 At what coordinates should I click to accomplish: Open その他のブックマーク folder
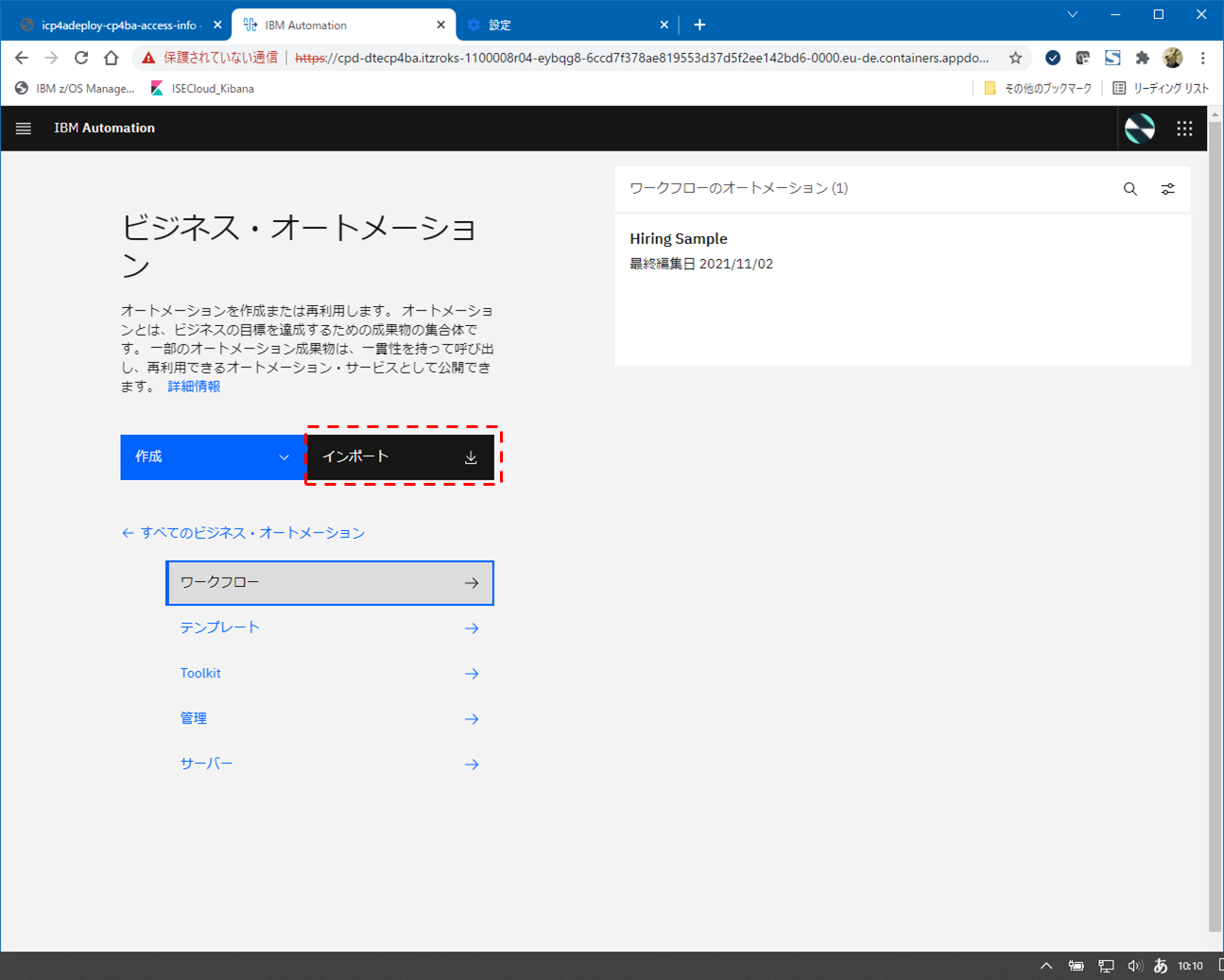point(1038,89)
